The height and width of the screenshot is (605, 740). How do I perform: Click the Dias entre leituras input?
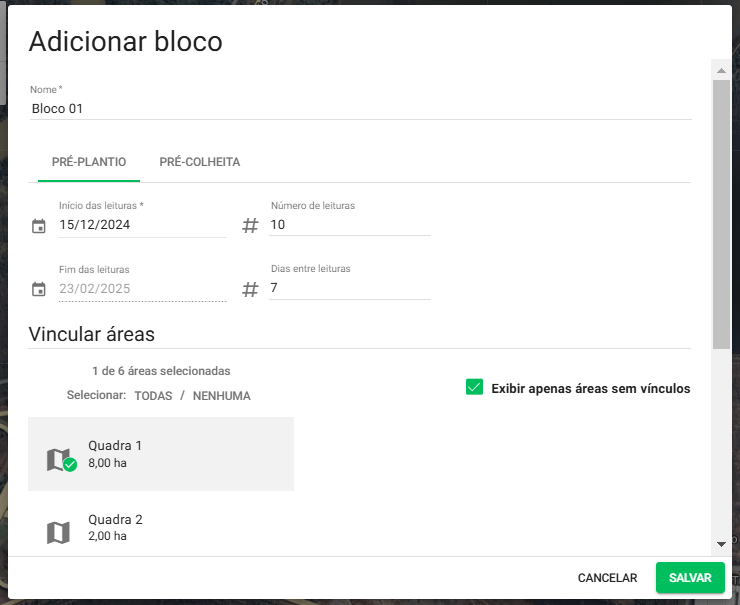coord(349,289)
